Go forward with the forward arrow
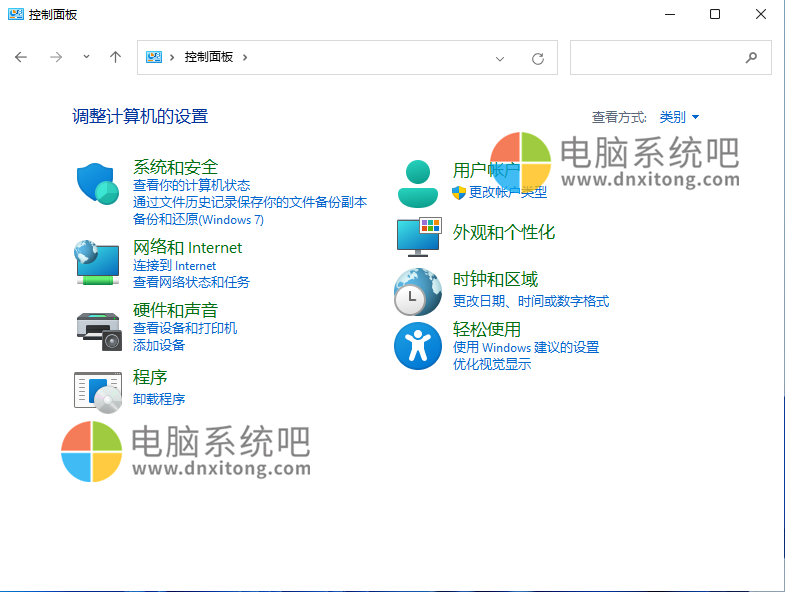785x592 pixels. point(56,57)
